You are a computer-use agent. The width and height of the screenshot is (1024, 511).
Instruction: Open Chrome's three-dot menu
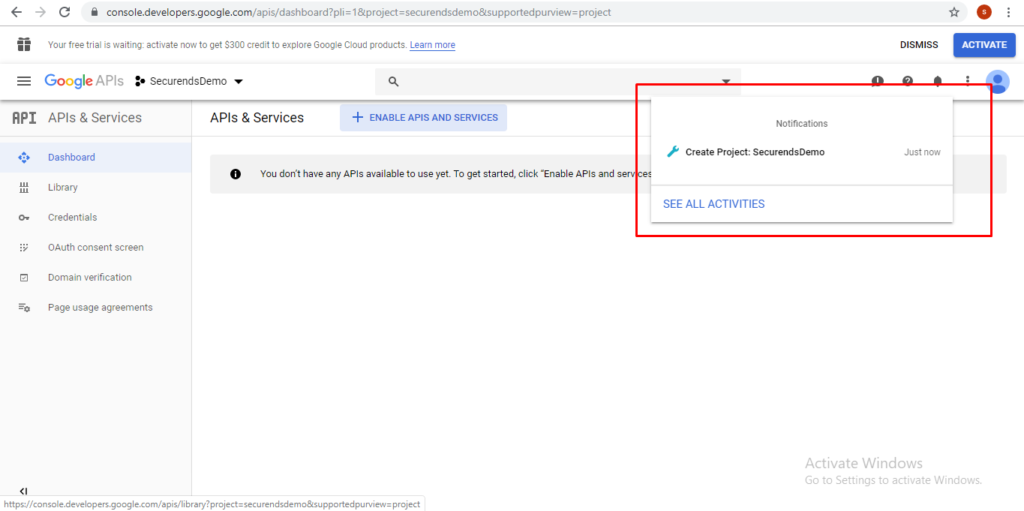click(x=1010, y=12)
